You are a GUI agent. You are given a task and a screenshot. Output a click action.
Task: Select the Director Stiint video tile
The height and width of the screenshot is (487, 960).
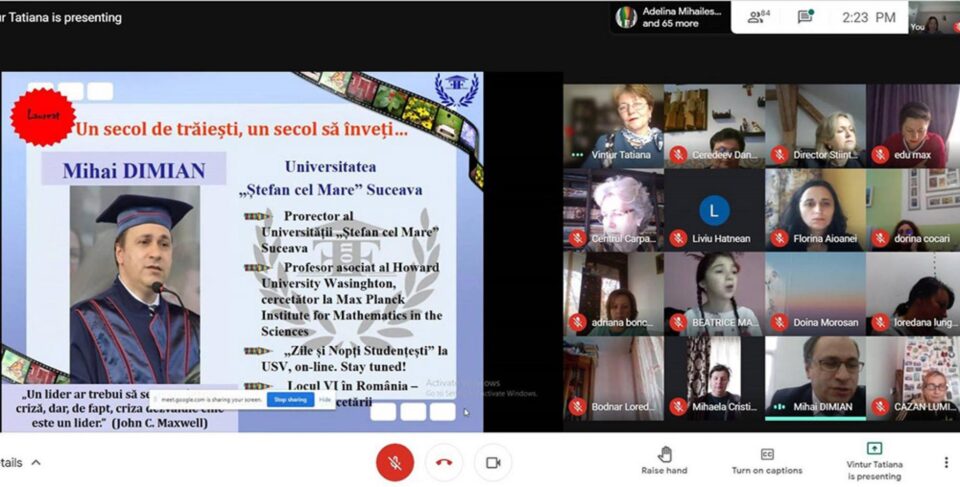[x=816, y=126]
